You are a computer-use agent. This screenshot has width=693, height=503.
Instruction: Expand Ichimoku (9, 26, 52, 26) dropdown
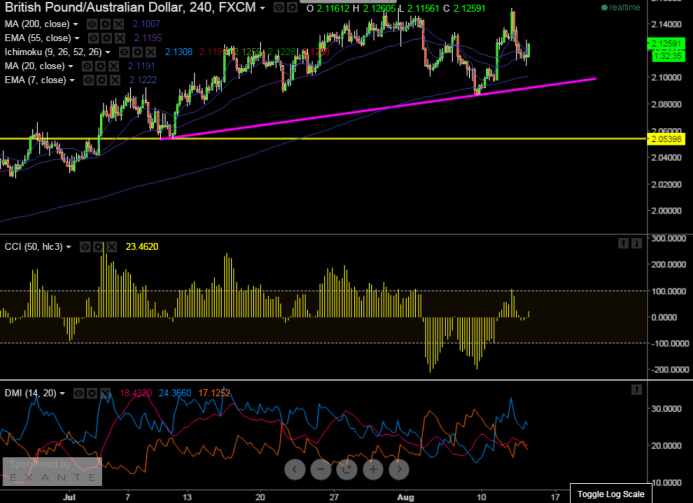point(108,53)
